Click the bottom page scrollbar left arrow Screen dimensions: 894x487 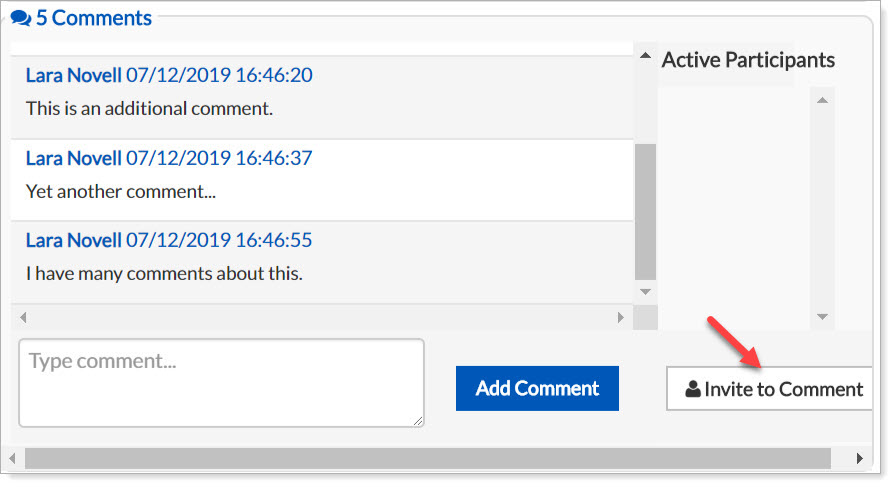tap(13, 458)
